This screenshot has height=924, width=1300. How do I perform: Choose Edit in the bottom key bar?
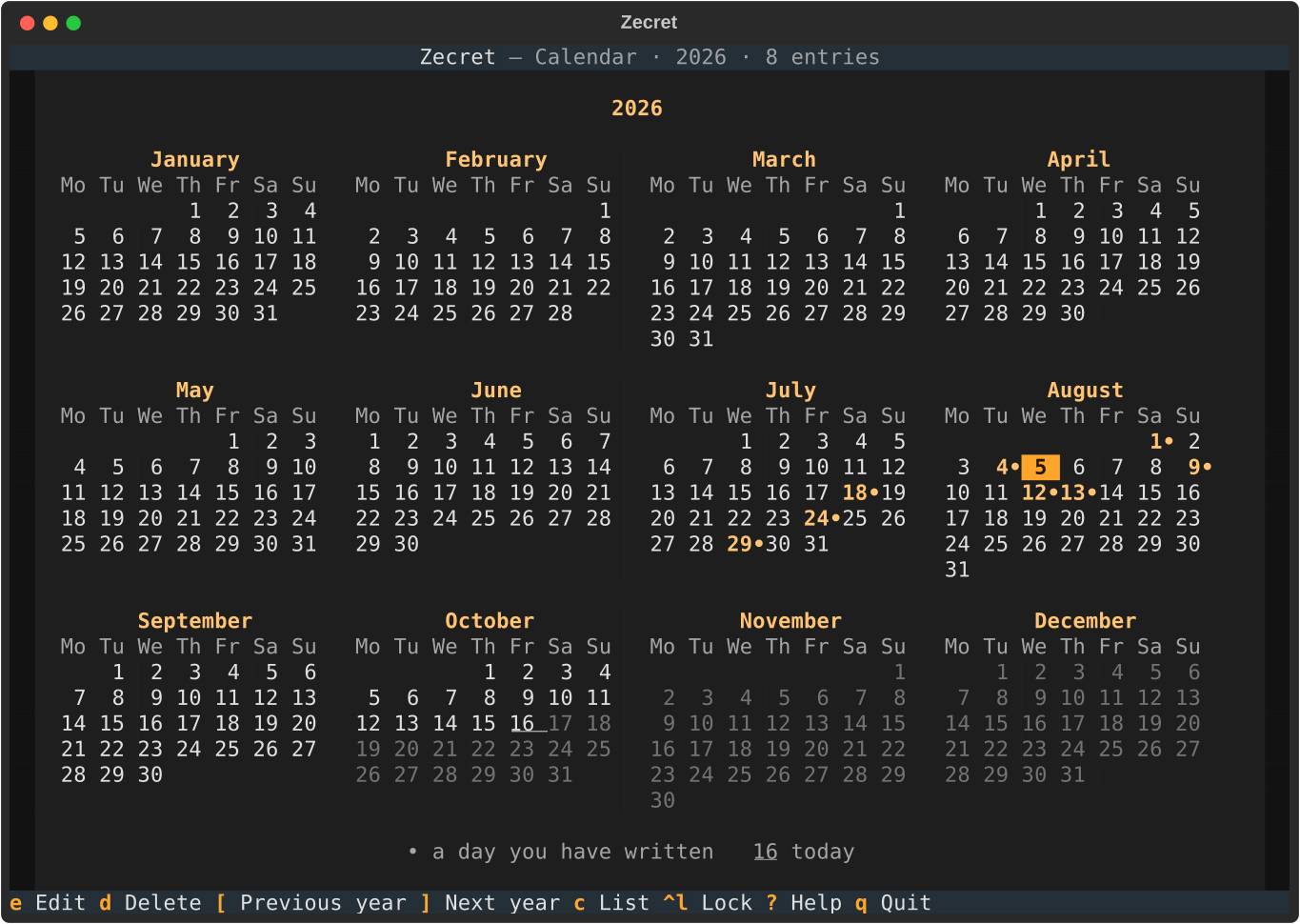pyautogui.click(x=48, y=903)
